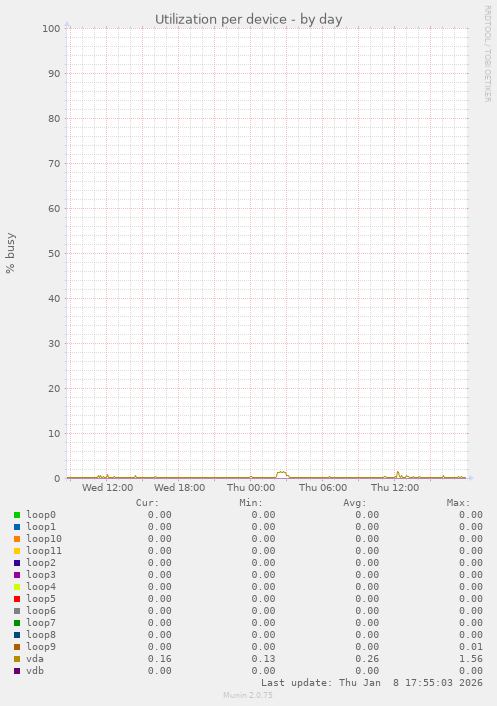Click the 100 y-axis value
This screenshot has width=497, height=706.
tap(51, 28)
